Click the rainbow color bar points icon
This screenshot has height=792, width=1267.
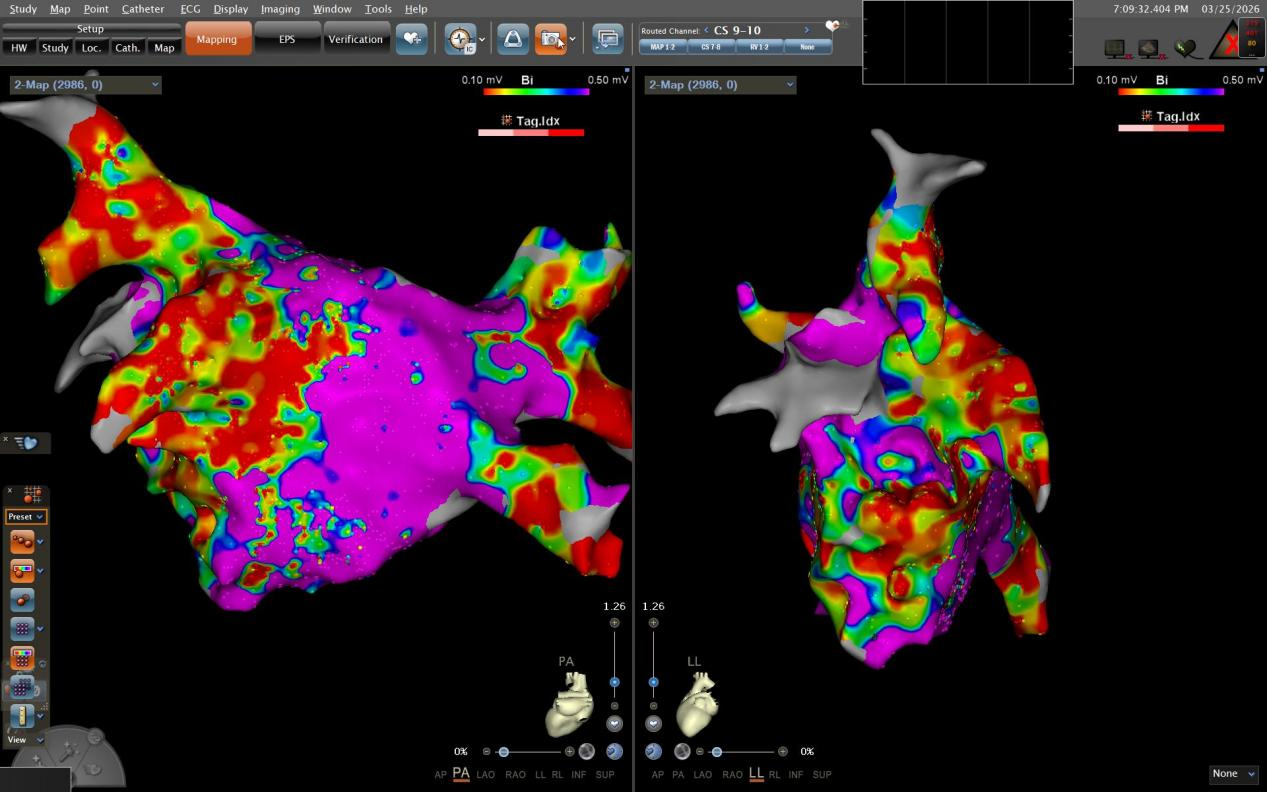(x=22, y=571)
